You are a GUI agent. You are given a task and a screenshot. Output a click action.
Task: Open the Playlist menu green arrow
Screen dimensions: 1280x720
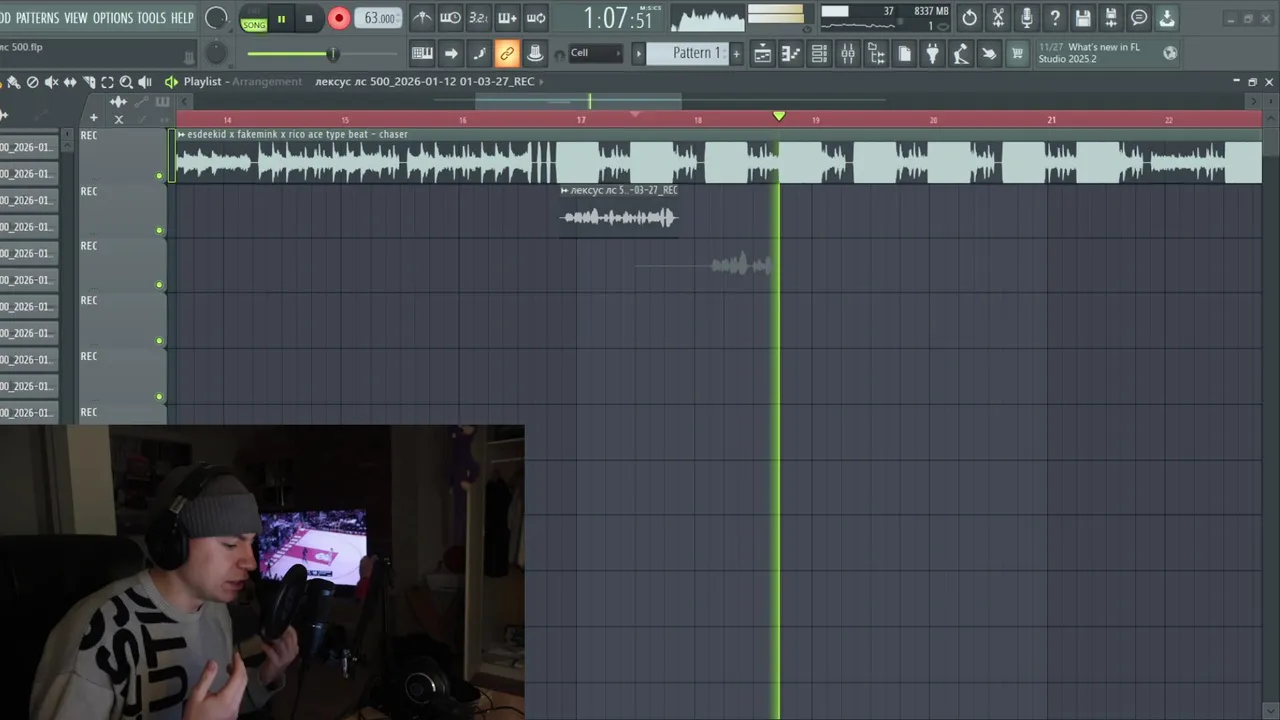point(171,82)
